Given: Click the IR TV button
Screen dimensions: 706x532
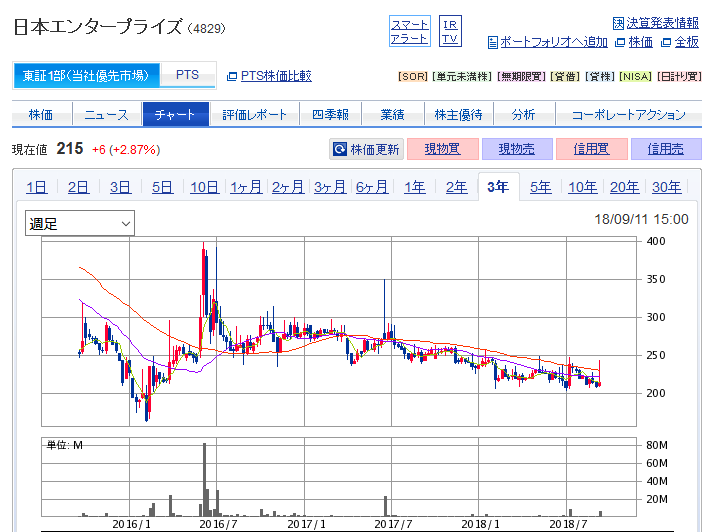Looking at the screenshot, I should pos(450,32).
